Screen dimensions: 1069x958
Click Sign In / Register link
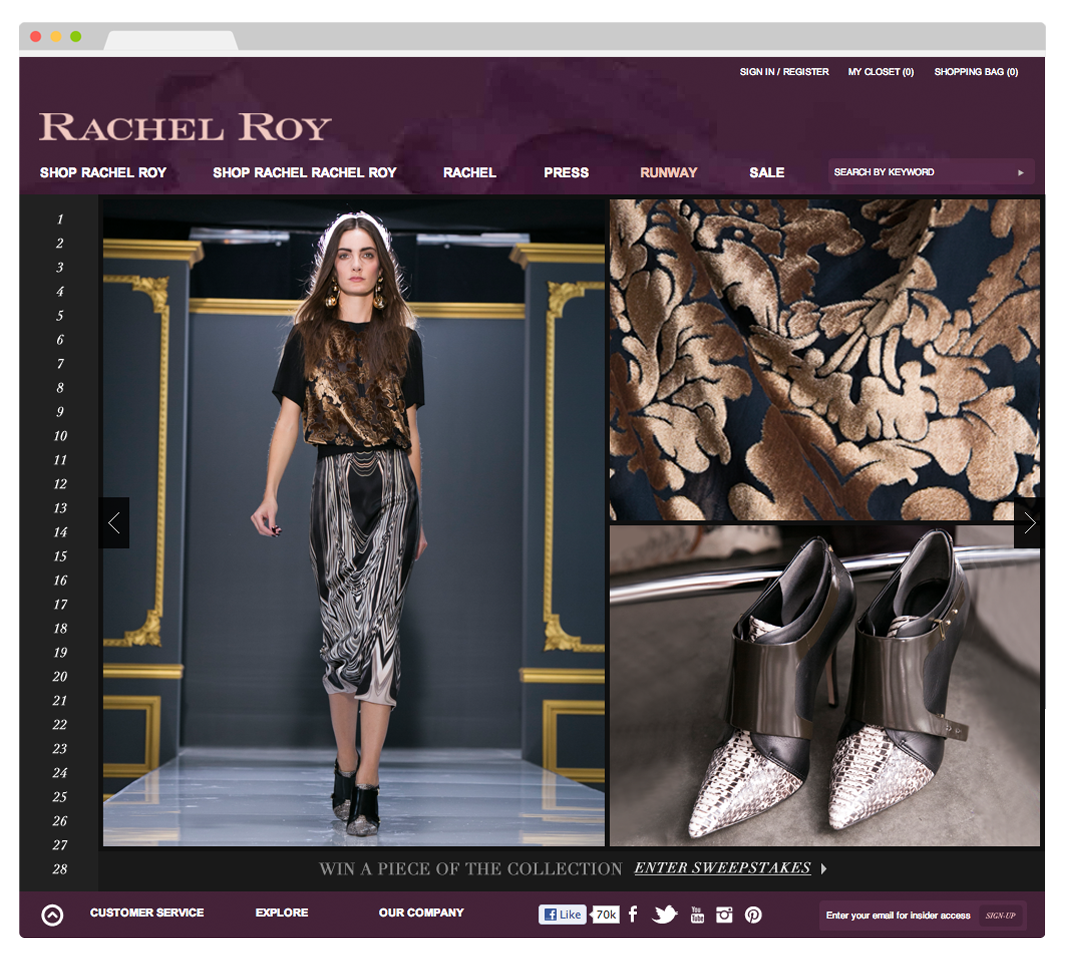[x=784, y=72]
